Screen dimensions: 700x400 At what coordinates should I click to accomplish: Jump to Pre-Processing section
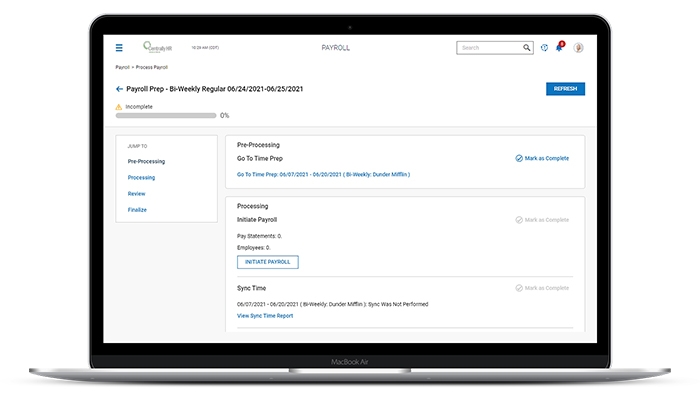click(x=146, y=161)
